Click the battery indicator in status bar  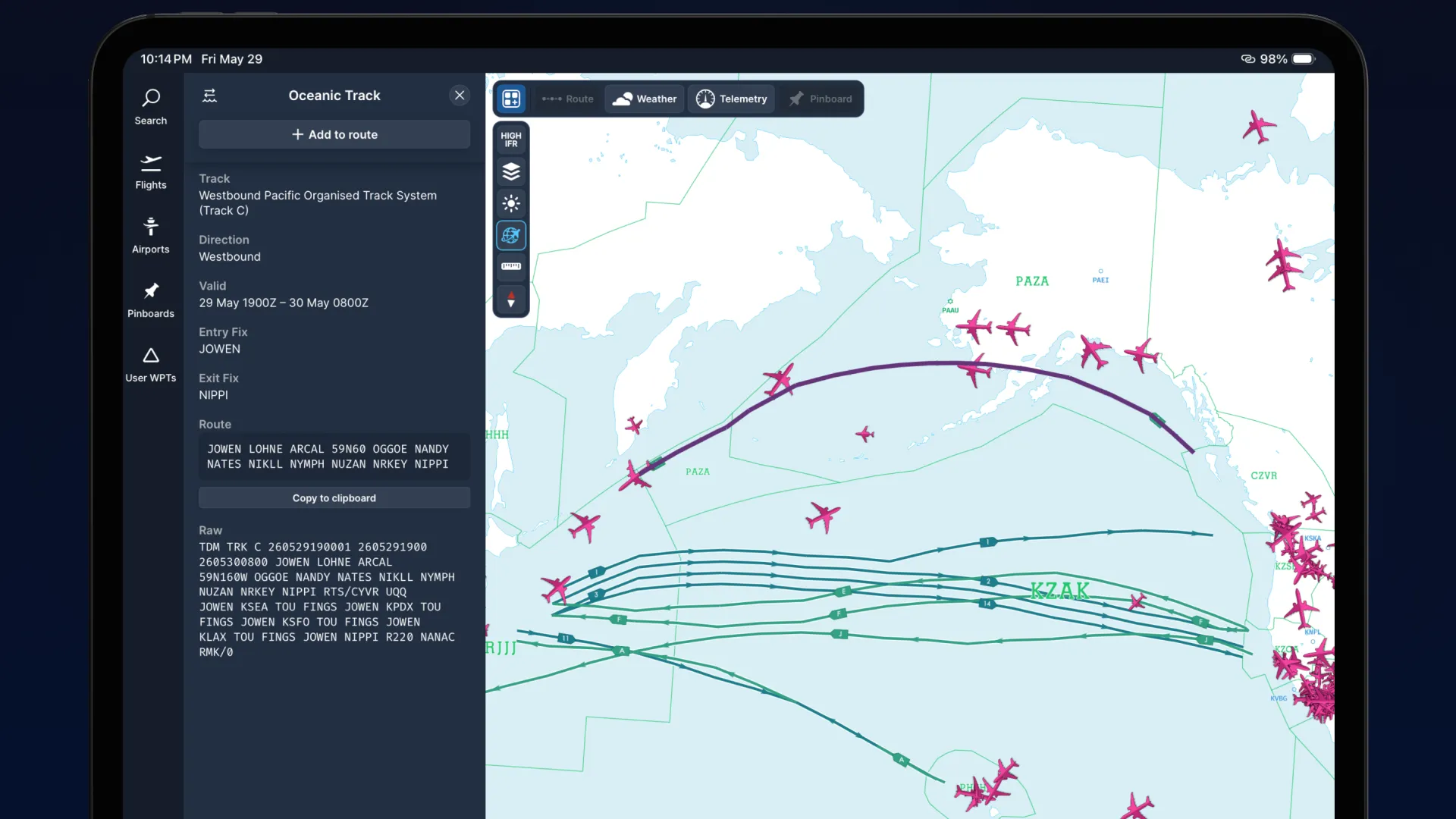point(1304,59)
